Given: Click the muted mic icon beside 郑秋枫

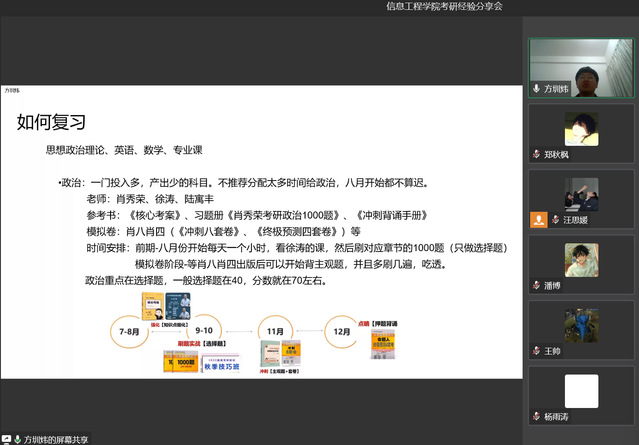Looking at the screenshot, I should pyautogui.click(x=536, y=154).
